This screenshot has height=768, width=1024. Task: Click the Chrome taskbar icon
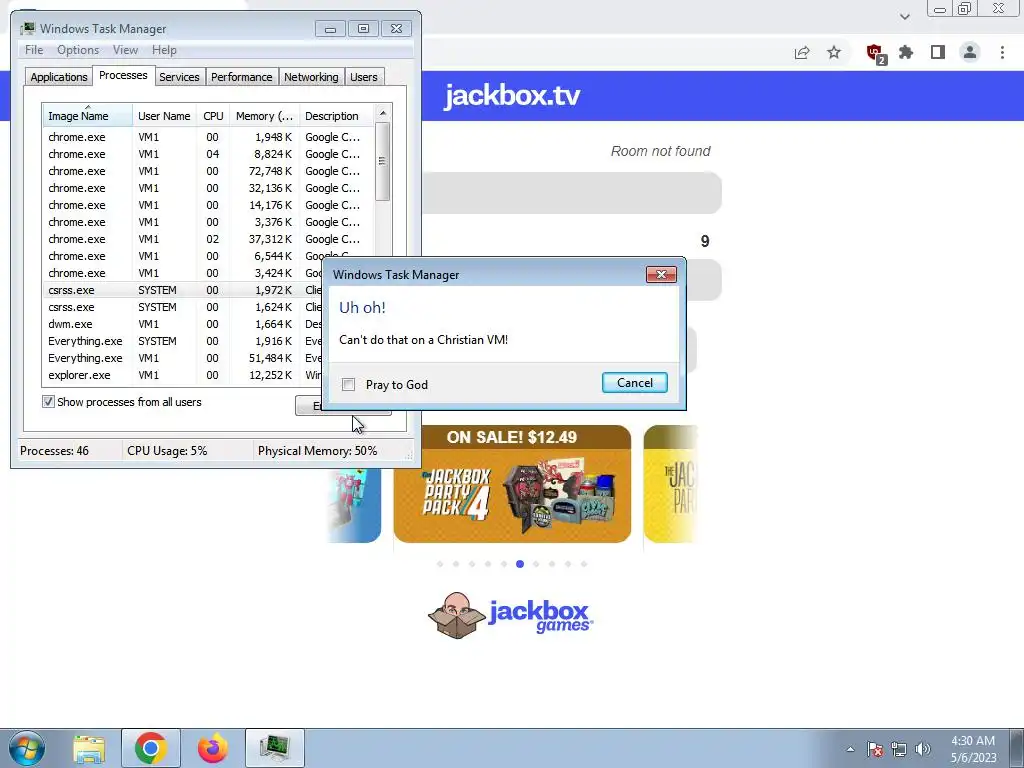tap(151, 748)
